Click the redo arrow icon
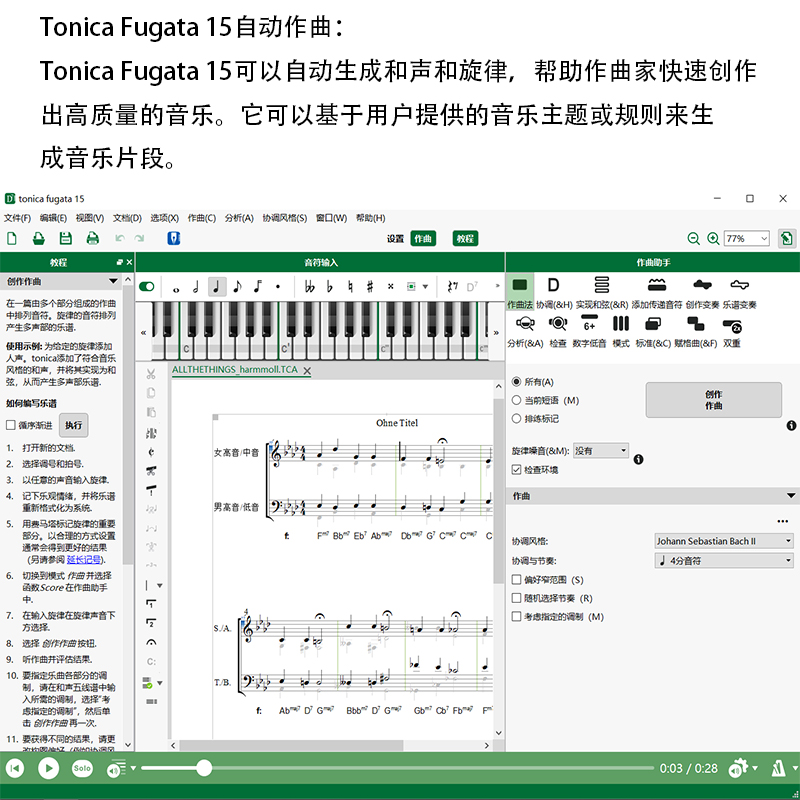 point(139,238)
